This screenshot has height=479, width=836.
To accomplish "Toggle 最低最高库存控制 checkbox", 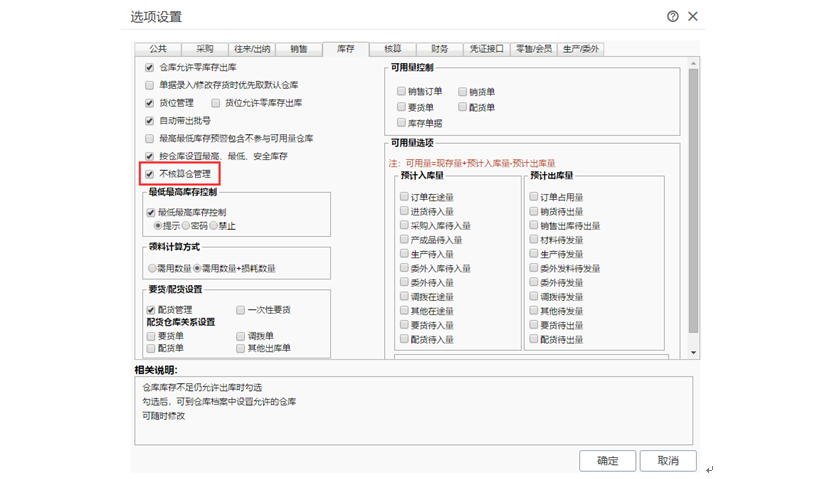I will point(151,212).
